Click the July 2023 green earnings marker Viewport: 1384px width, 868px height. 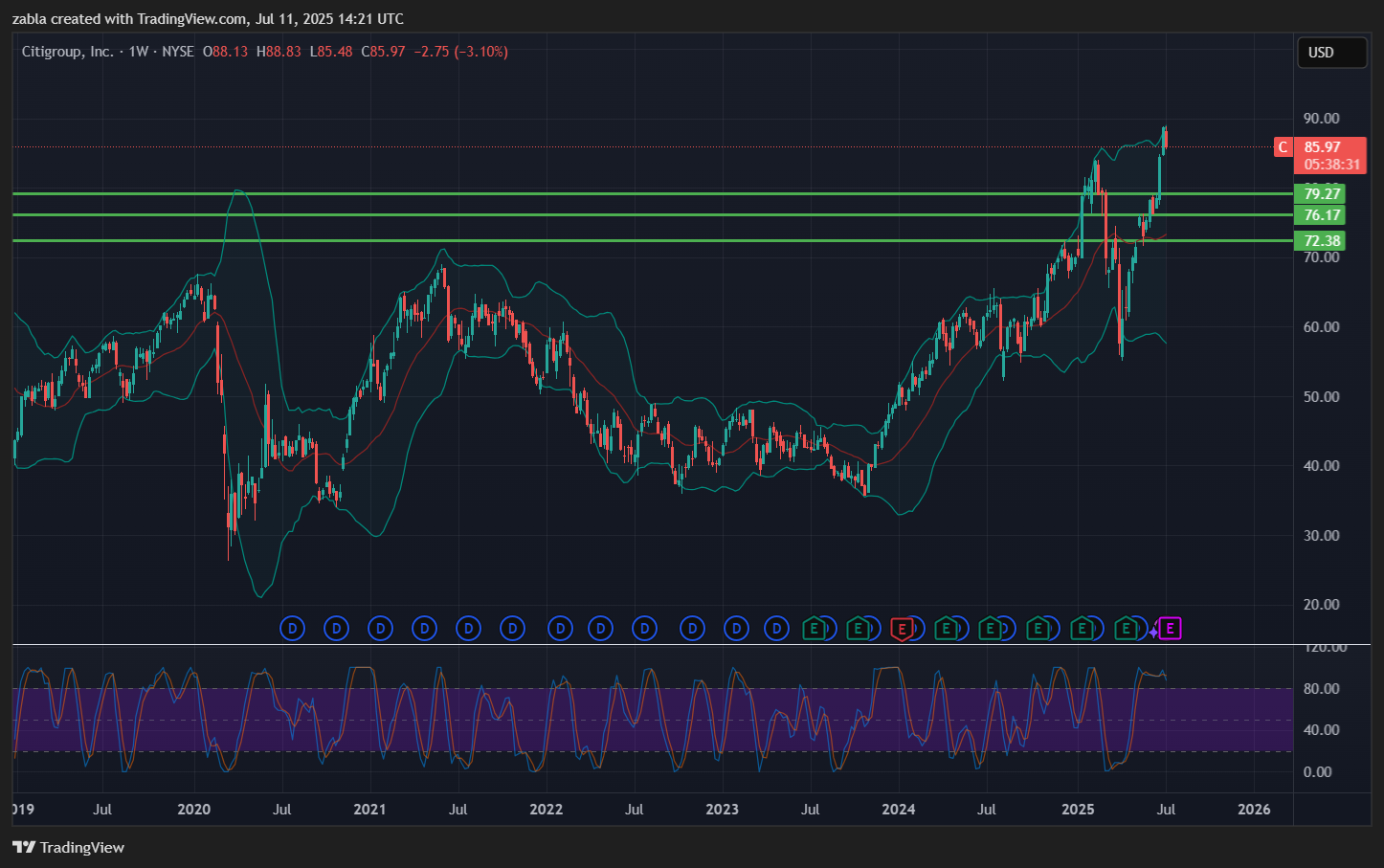pos(814,629)
